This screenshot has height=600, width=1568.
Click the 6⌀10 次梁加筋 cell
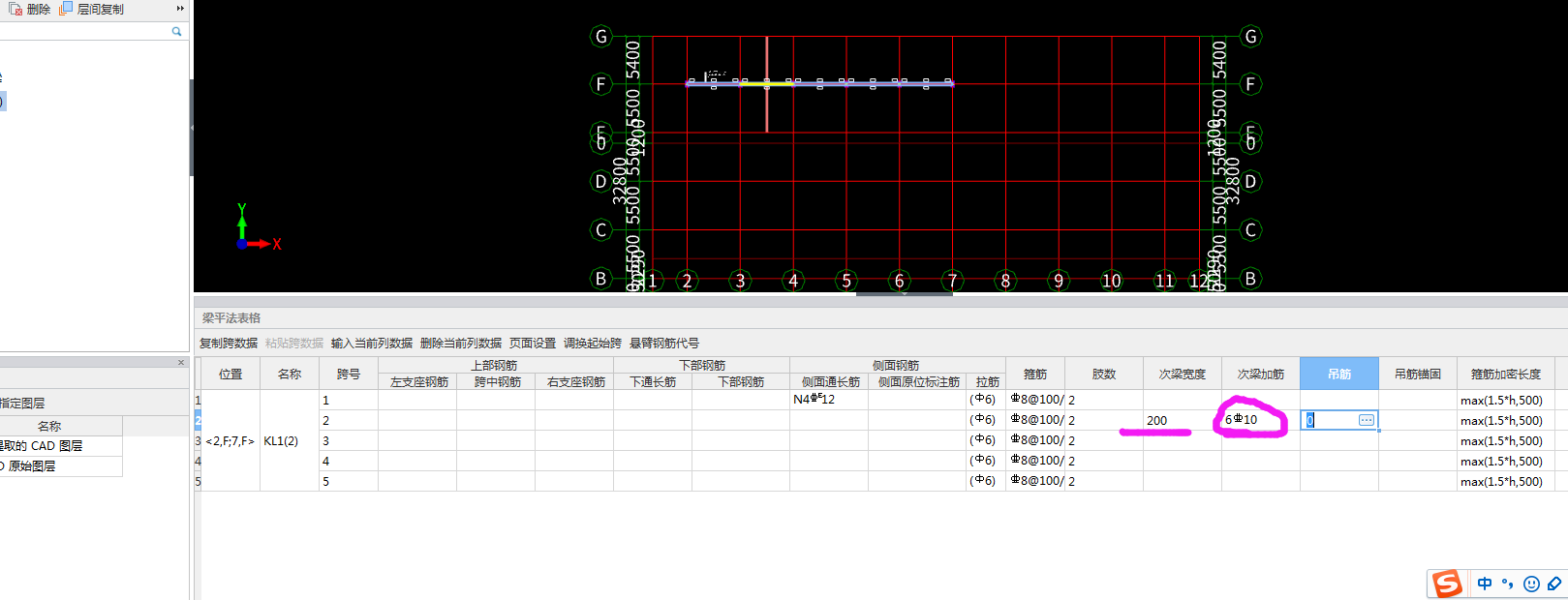(x=1261, y=420)
